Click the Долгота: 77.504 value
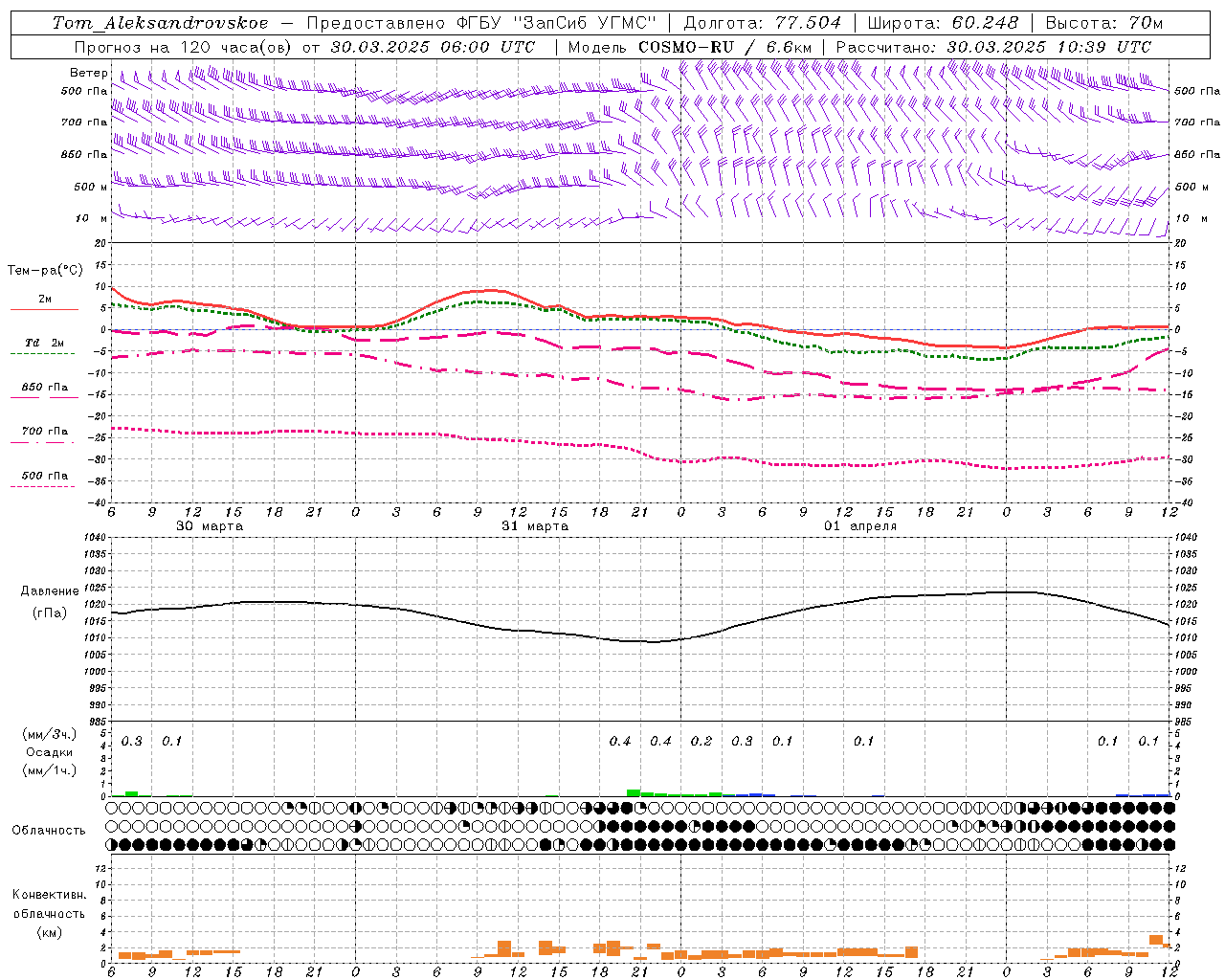Image resolution: width=1225 pixels, height=980 pixels. click(763, 23)
